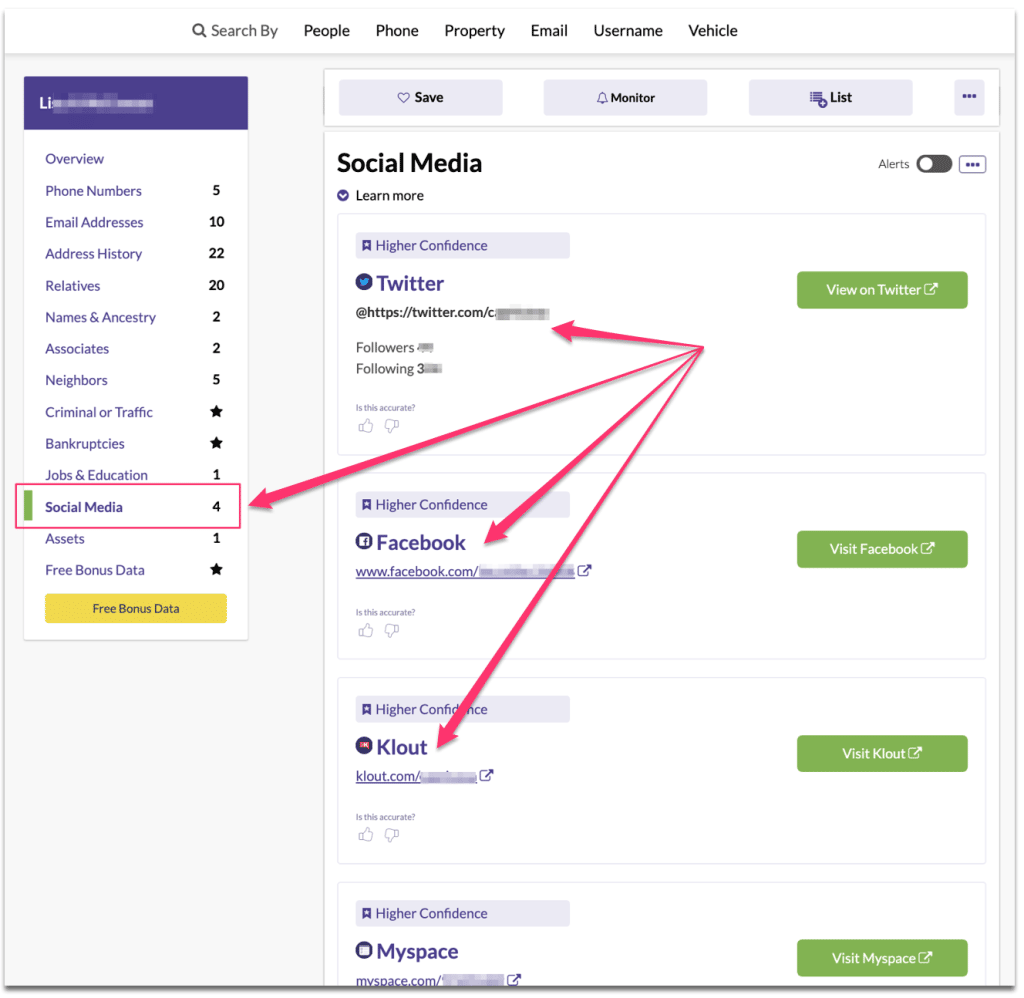Click the Klout logo icon
This screenshot has height=998, width=1024.
(x=364, y=745)
